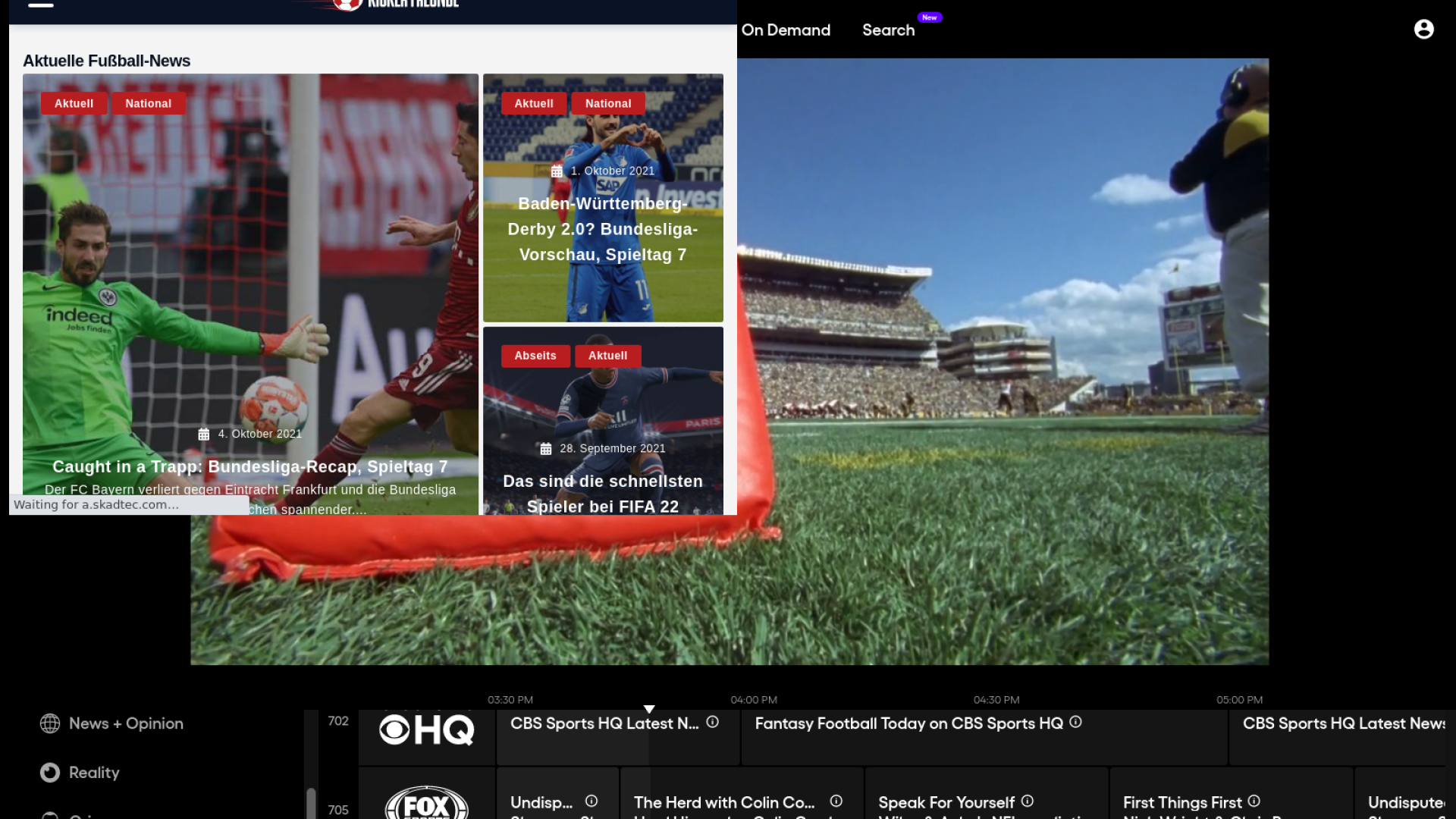
Task: Open the hamburger menu on Kickerfreunde site
Action: pos(41,5)
